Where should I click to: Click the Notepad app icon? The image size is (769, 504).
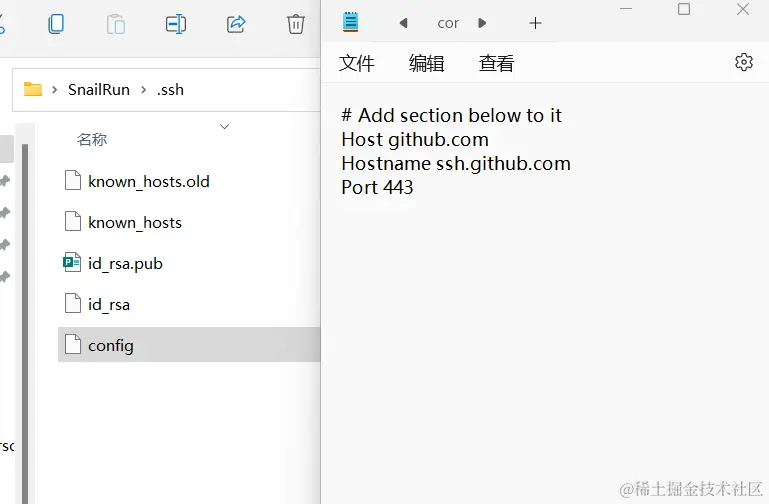[350, 23]
